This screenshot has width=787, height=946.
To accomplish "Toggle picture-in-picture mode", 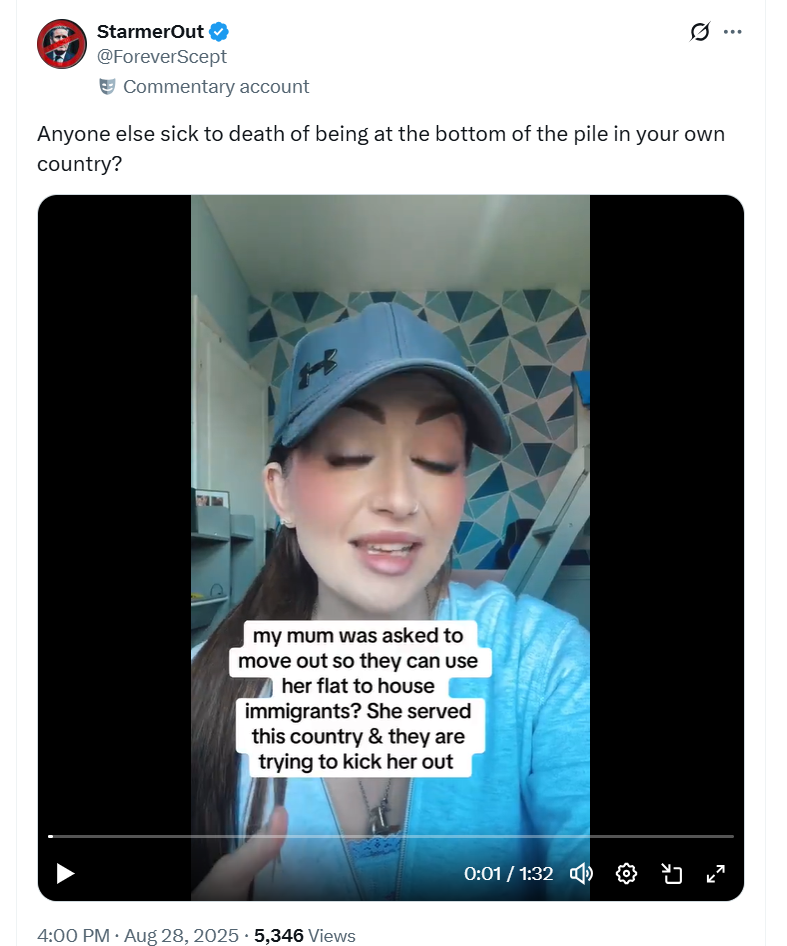I will pos(671,873).
